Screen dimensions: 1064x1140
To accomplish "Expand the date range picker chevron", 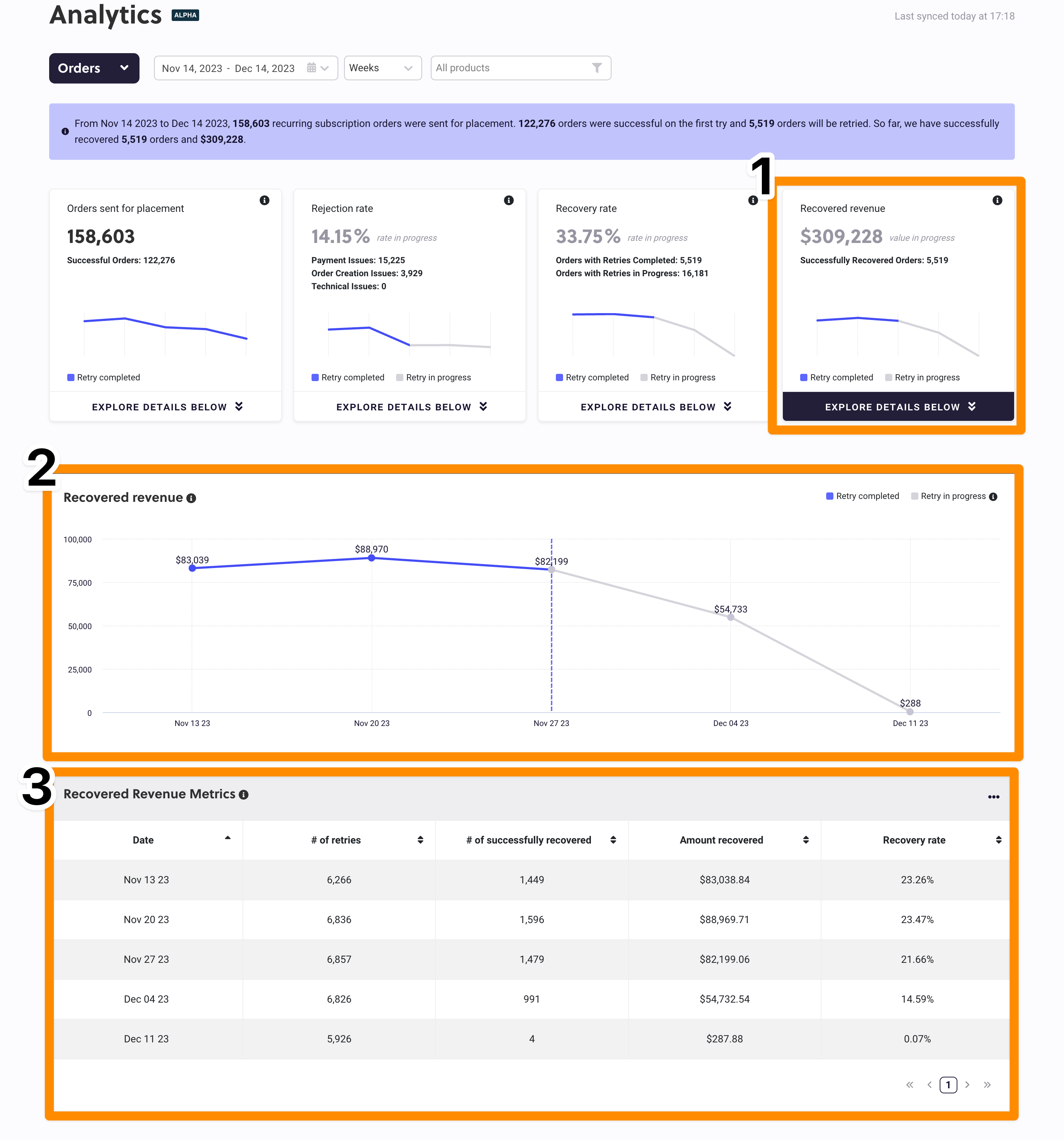I will (325, 68).
